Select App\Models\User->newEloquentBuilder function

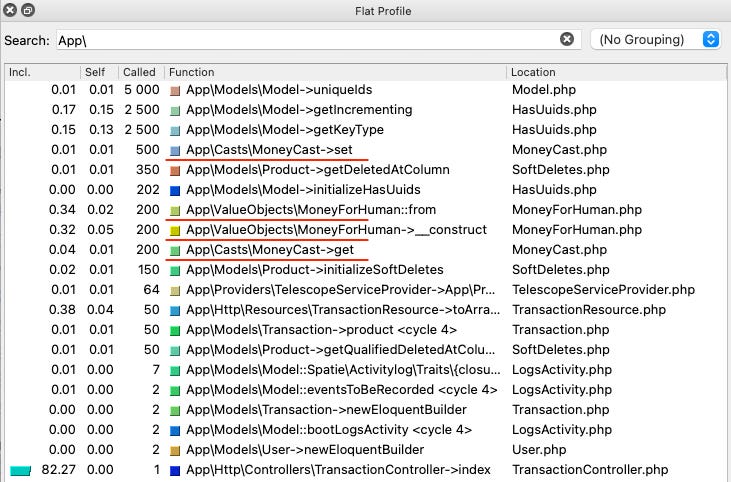[x=305, y=450]
